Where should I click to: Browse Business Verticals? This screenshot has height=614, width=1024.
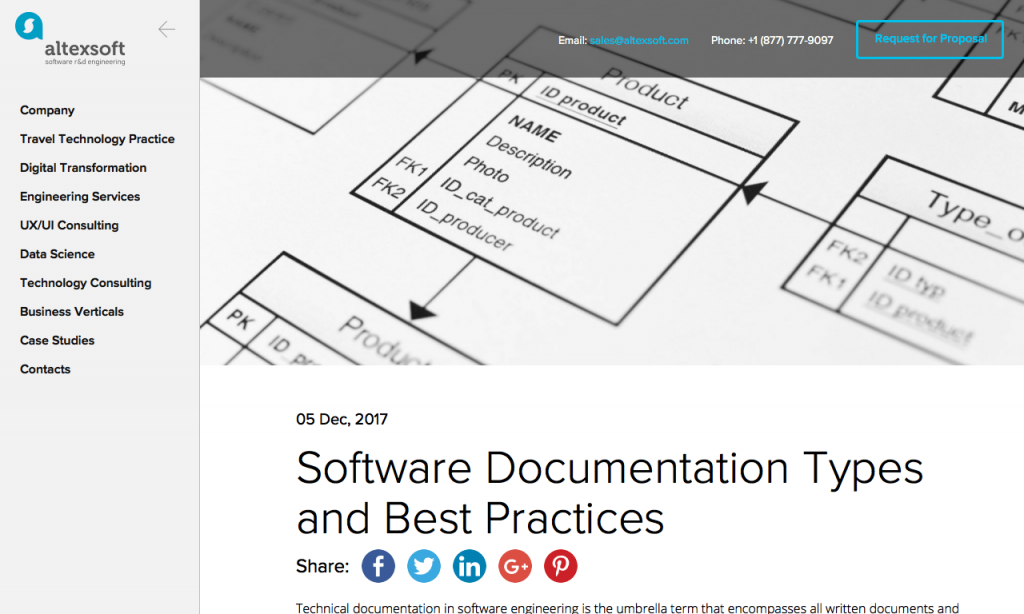click(72, 311)
